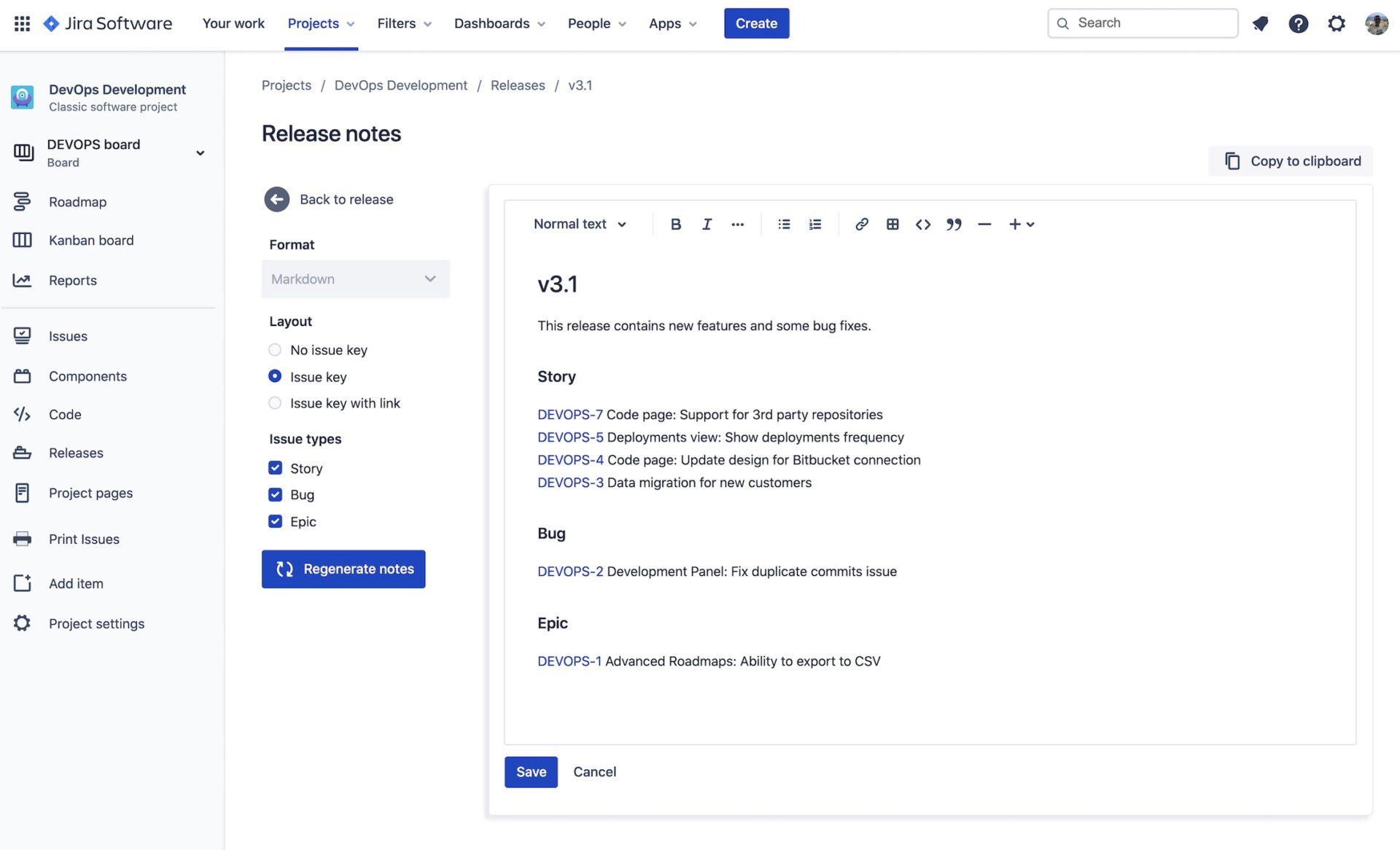This screenshot has width=1400, height=850.
Task: Enable the Story issue type
Action: pos(275,468)
